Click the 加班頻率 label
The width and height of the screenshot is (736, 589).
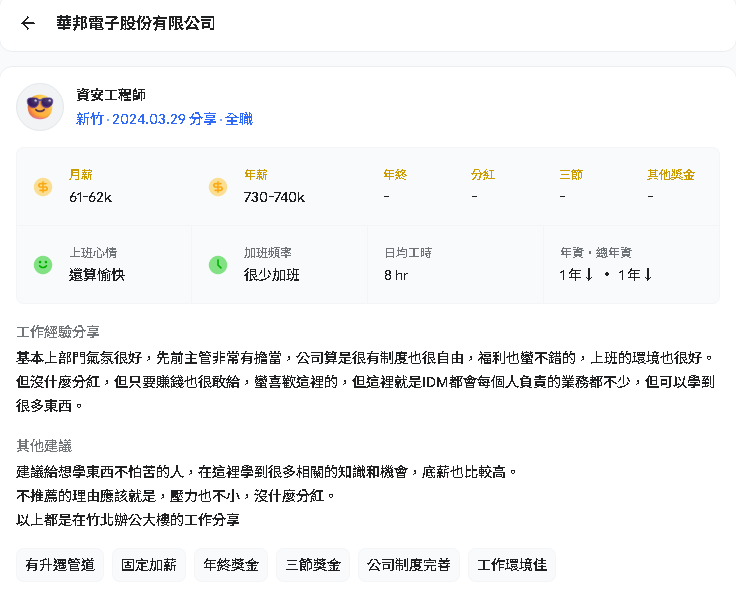coord(268,252)
